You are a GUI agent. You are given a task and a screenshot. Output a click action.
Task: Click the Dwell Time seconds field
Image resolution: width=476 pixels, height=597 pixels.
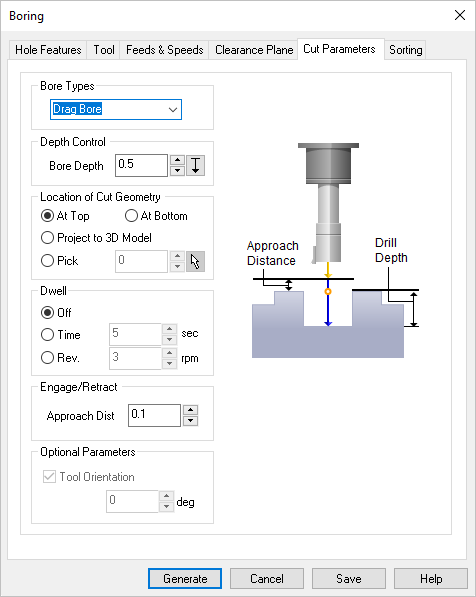(136, 334)
